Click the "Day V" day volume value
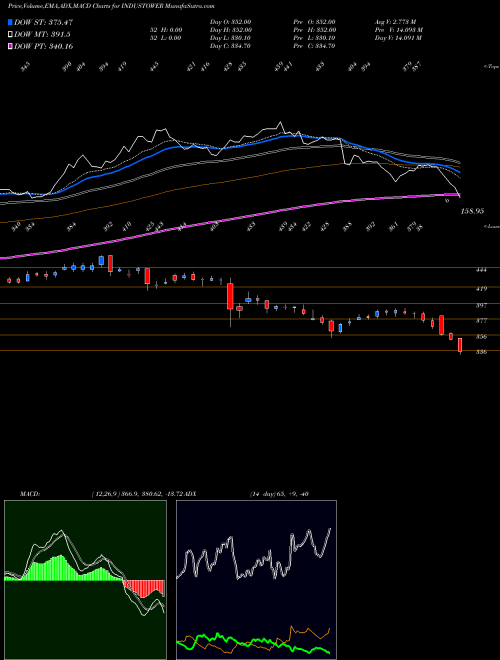 tap(398, 38)
